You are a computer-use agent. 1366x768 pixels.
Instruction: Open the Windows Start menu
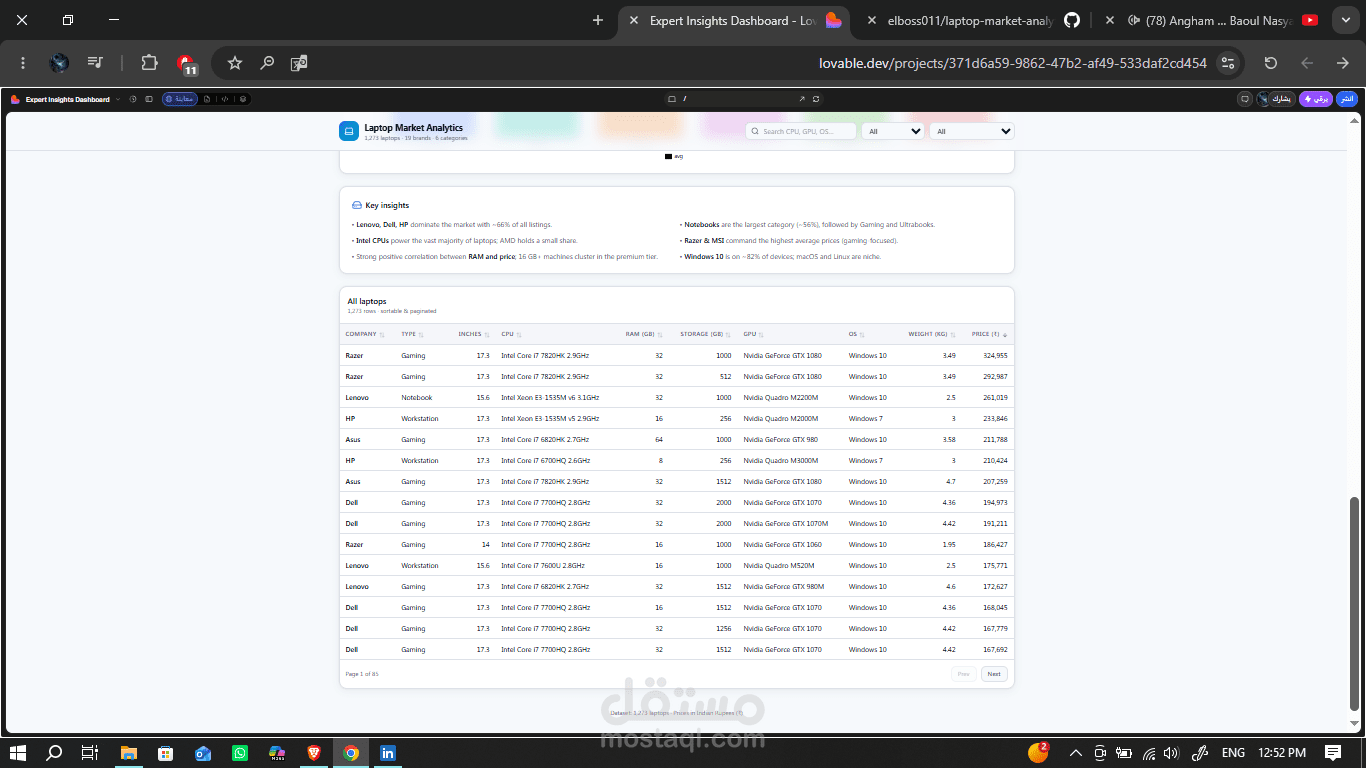(x=17, y=752)
